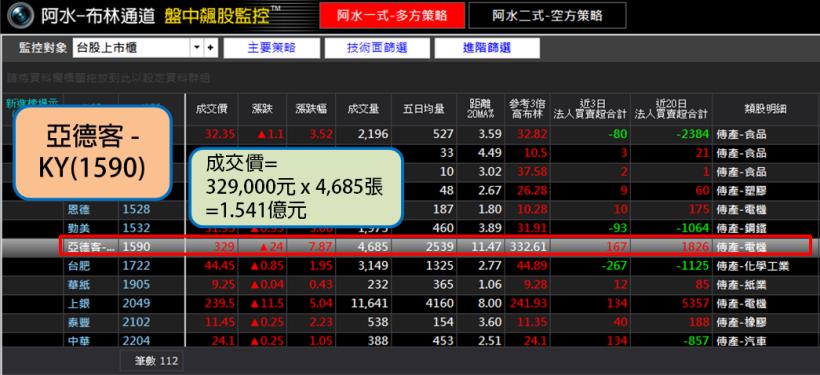Click 175 in the 恩德 row
The image size is (820, 375).
point(699,210)
